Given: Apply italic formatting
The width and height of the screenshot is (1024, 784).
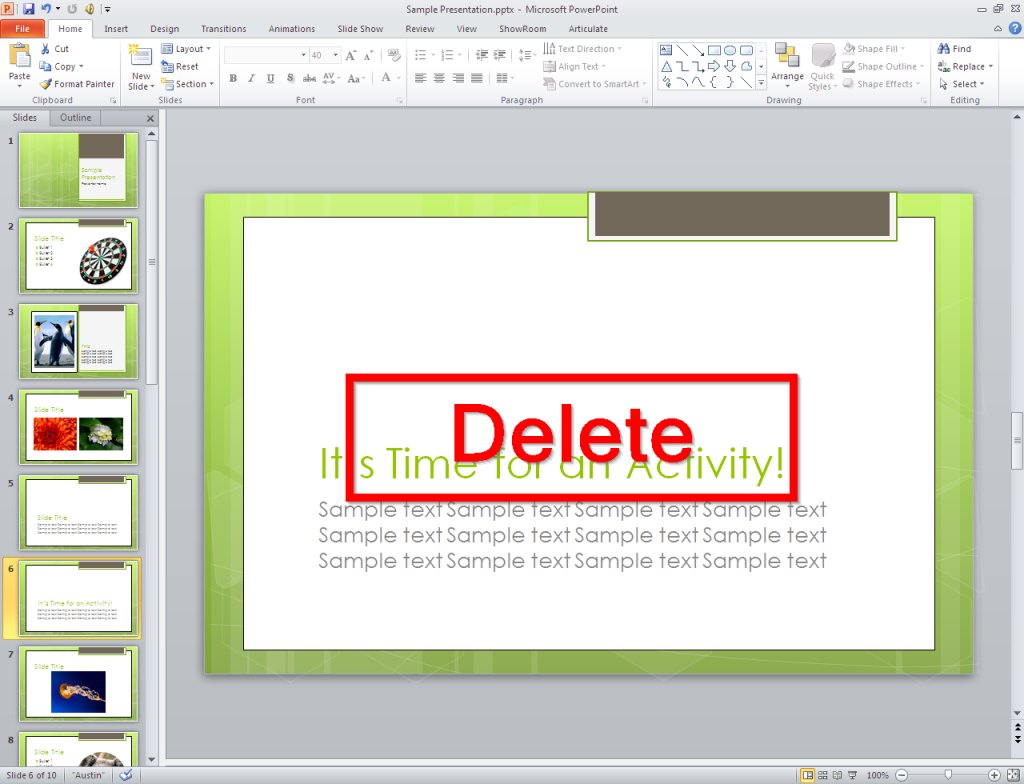Looking at the screenshot, I should tap(251, 77).
